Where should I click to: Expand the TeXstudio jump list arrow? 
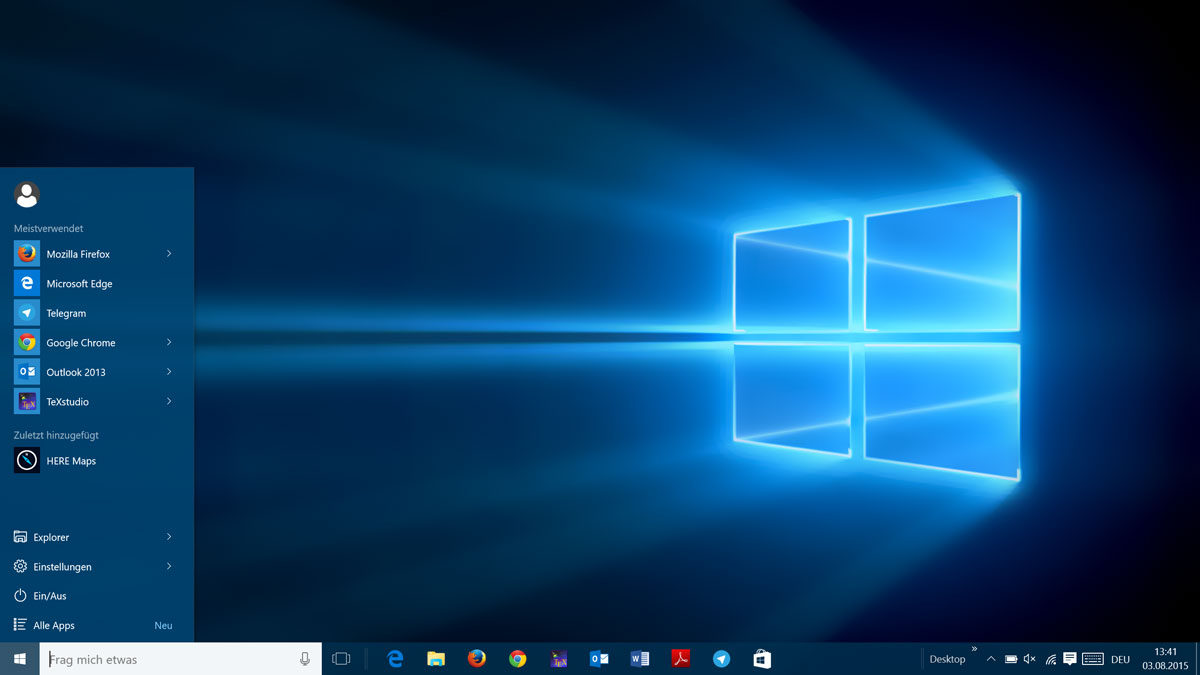click(x=169, y=401)
